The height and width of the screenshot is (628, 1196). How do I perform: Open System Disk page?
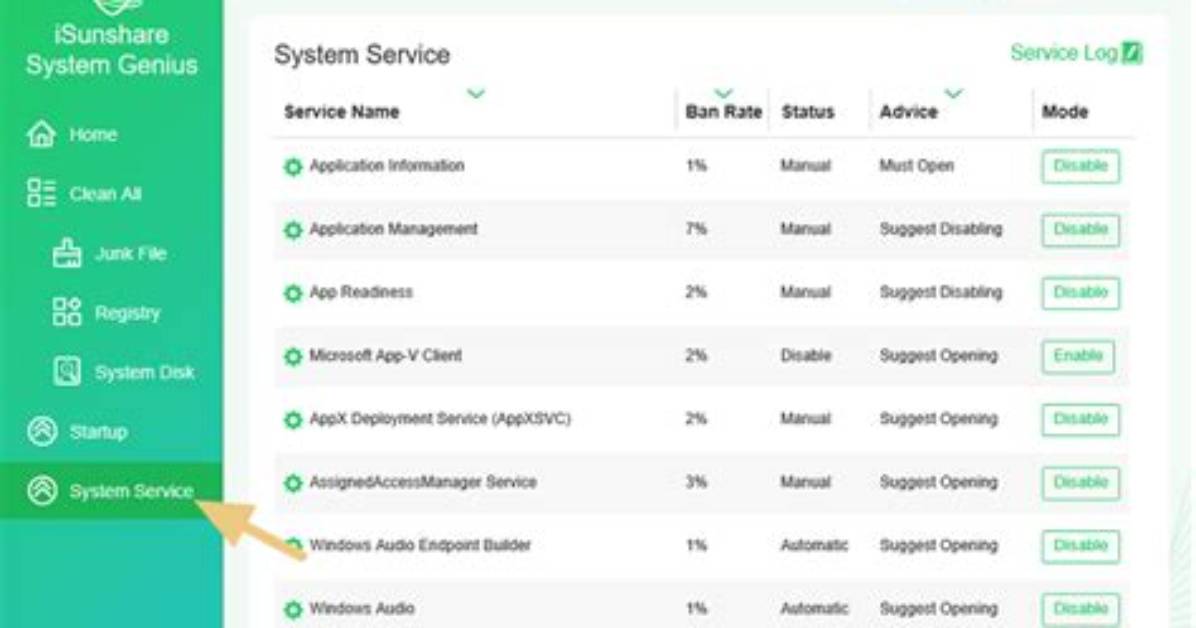click(x=144, y=372)
